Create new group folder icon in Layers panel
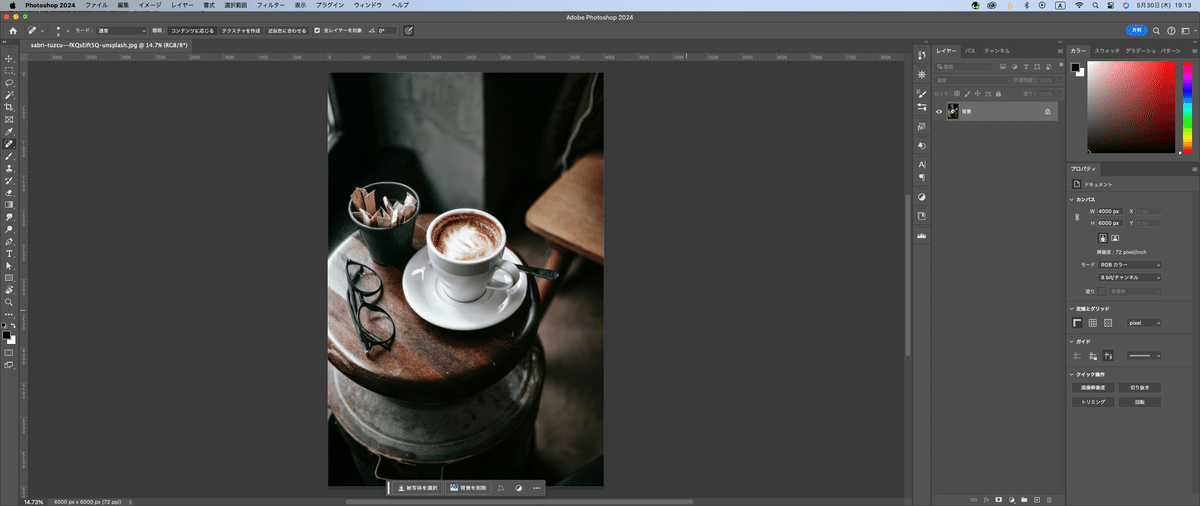 point(1024,499)
